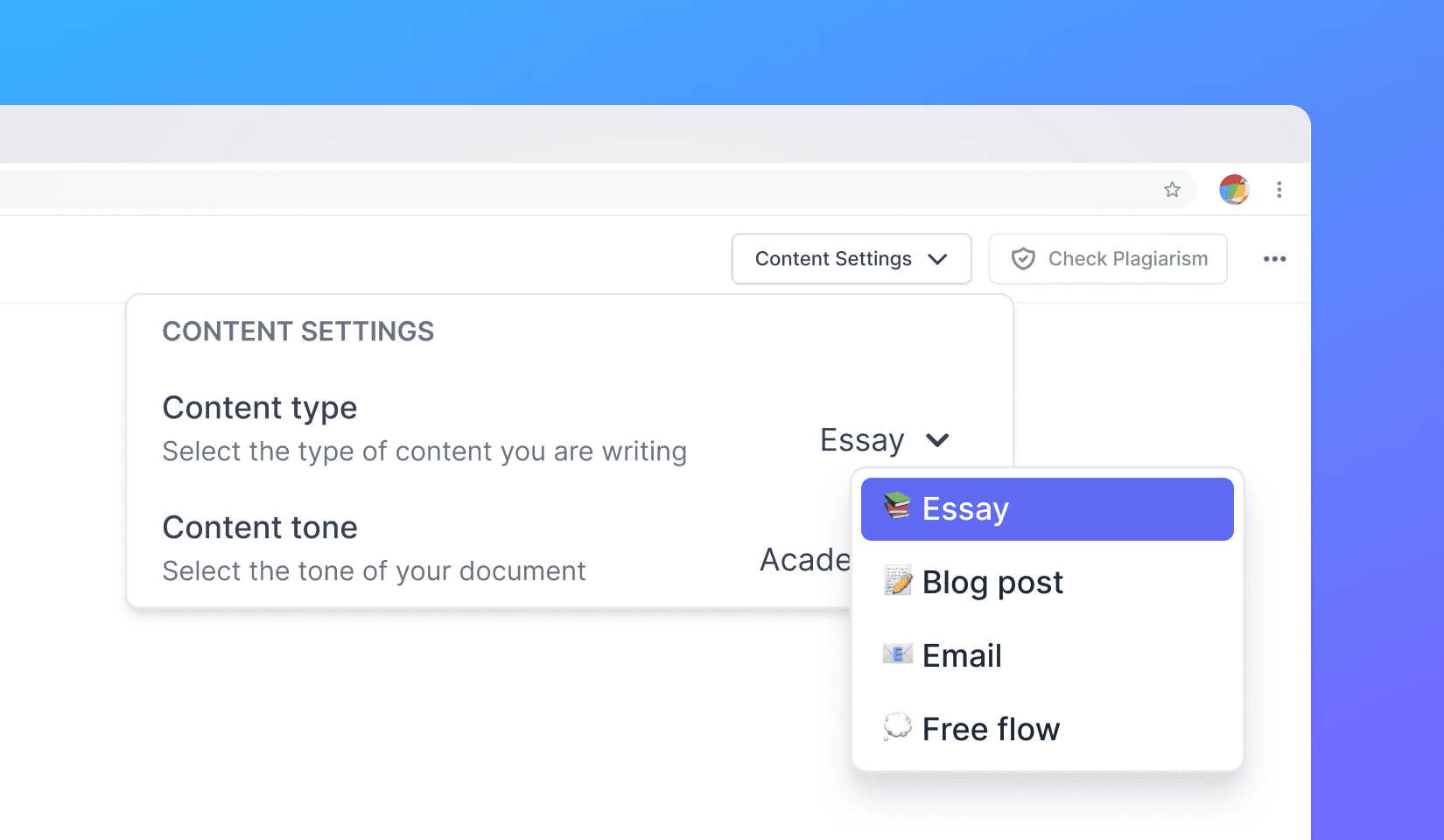
Task: Open the horizontal ellipsis more options menu
Action: point(1274,259)
